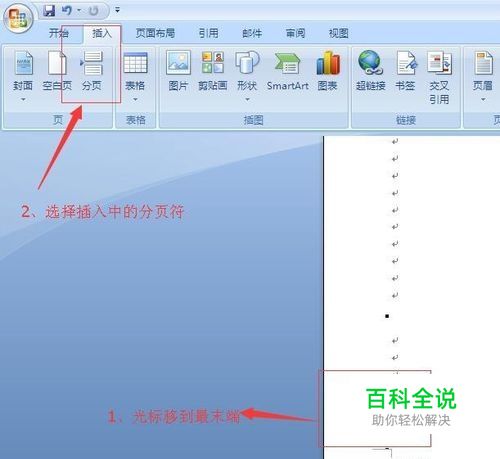500x459 pixels.
Task: Click the Office button logo
Action: tap(18, 18)
